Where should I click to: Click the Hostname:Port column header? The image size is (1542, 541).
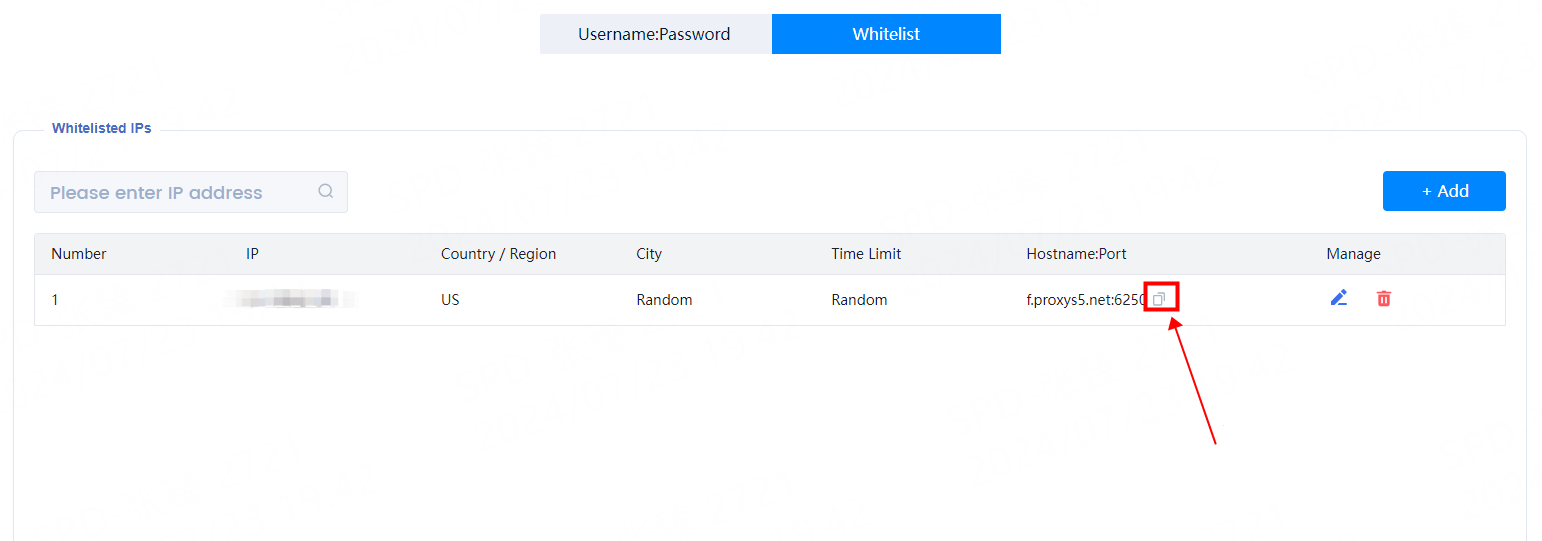pyautogui.click(x=1076, y=254)
